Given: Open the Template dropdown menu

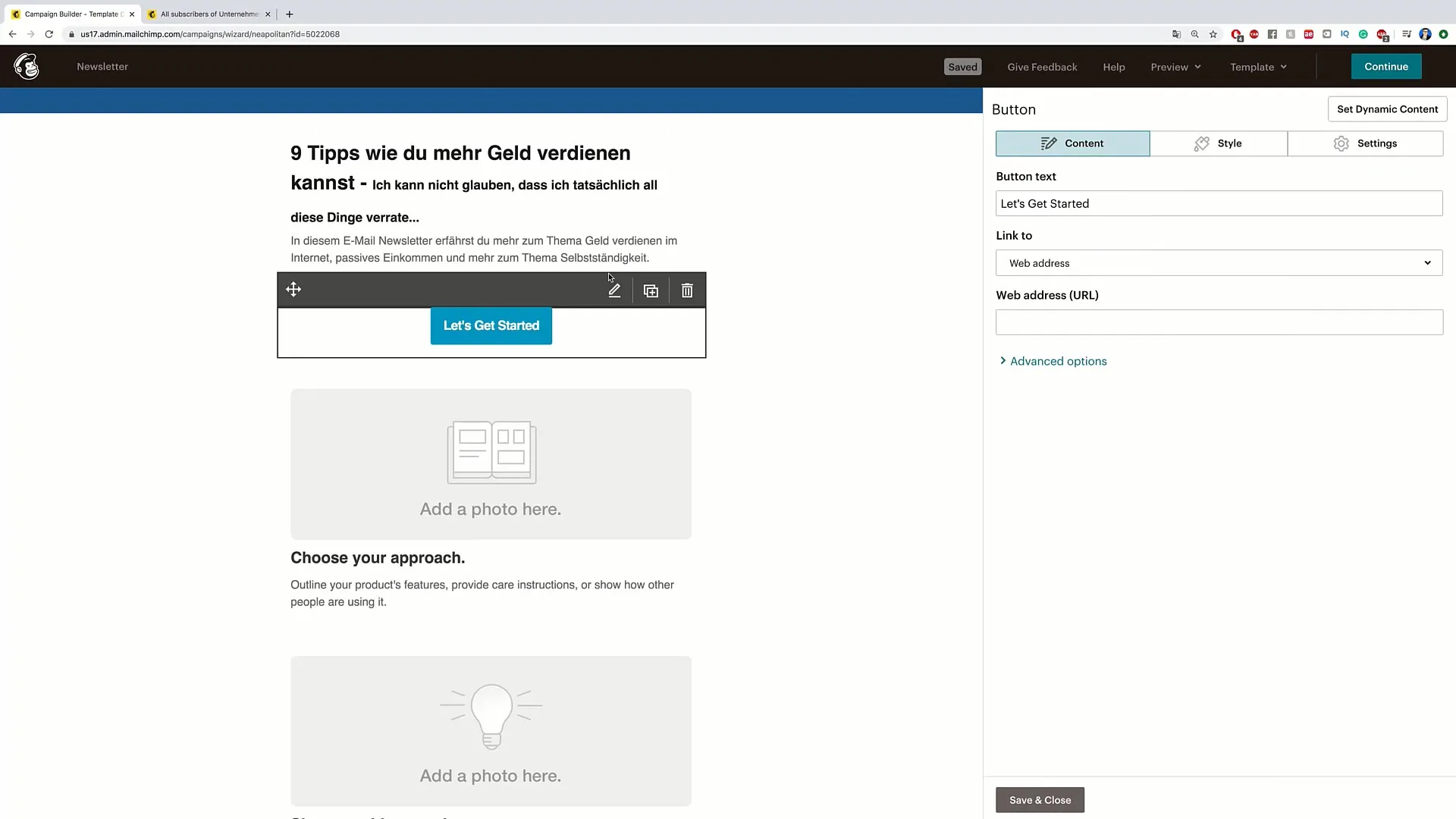Looking at the screenshot, I should [1258, 67].
